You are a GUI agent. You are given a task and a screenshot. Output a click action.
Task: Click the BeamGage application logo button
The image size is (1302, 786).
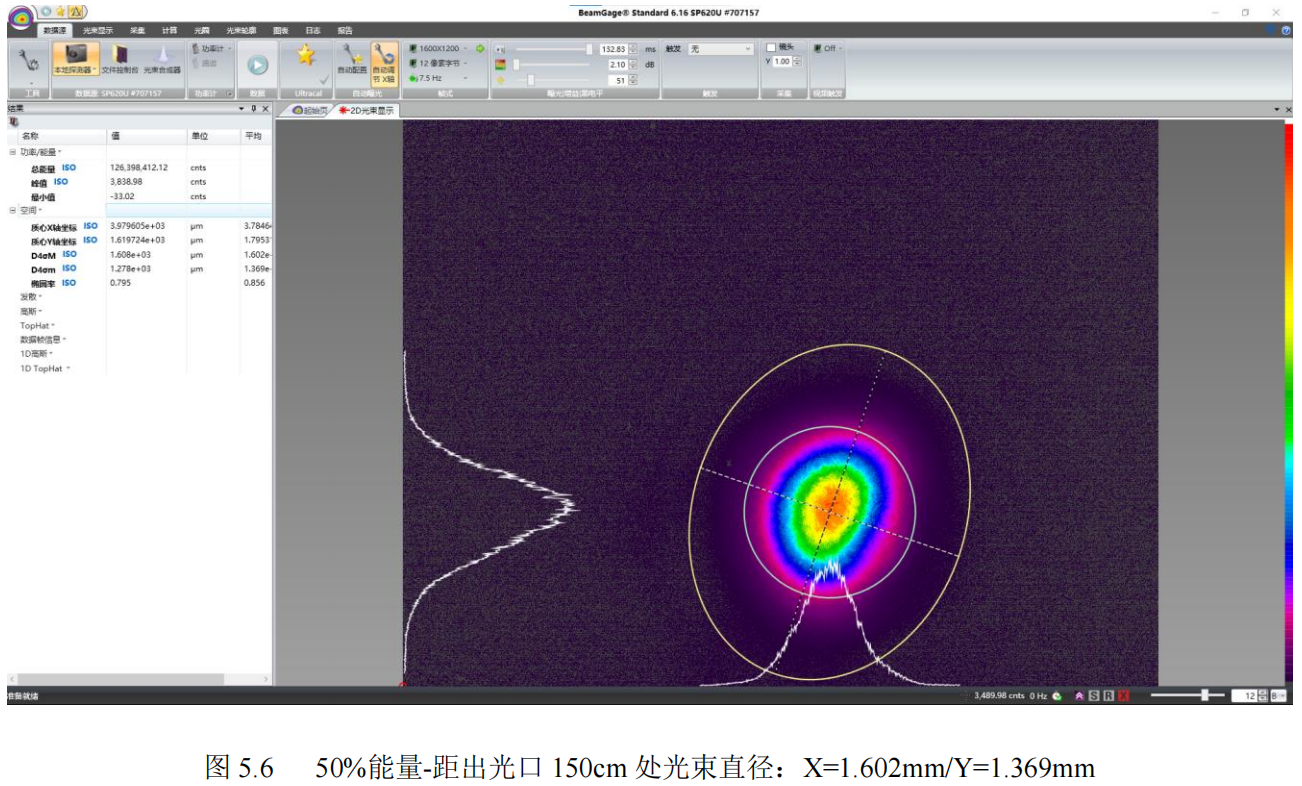[20, 17]
